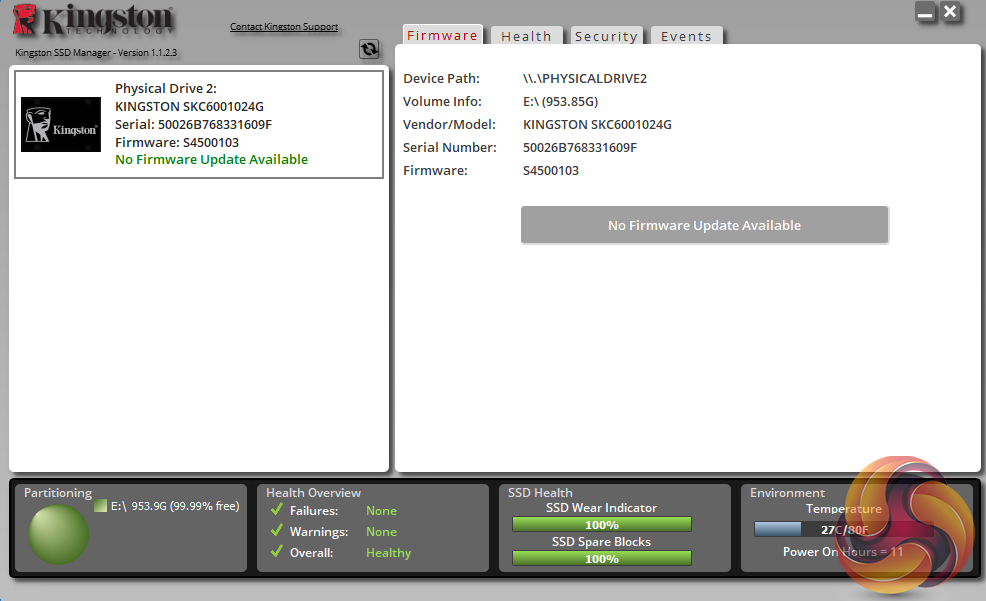Click the E:\ (953.85G) volume info value
The width and height of the screenshot is (986, 601).
click(560, 101)
